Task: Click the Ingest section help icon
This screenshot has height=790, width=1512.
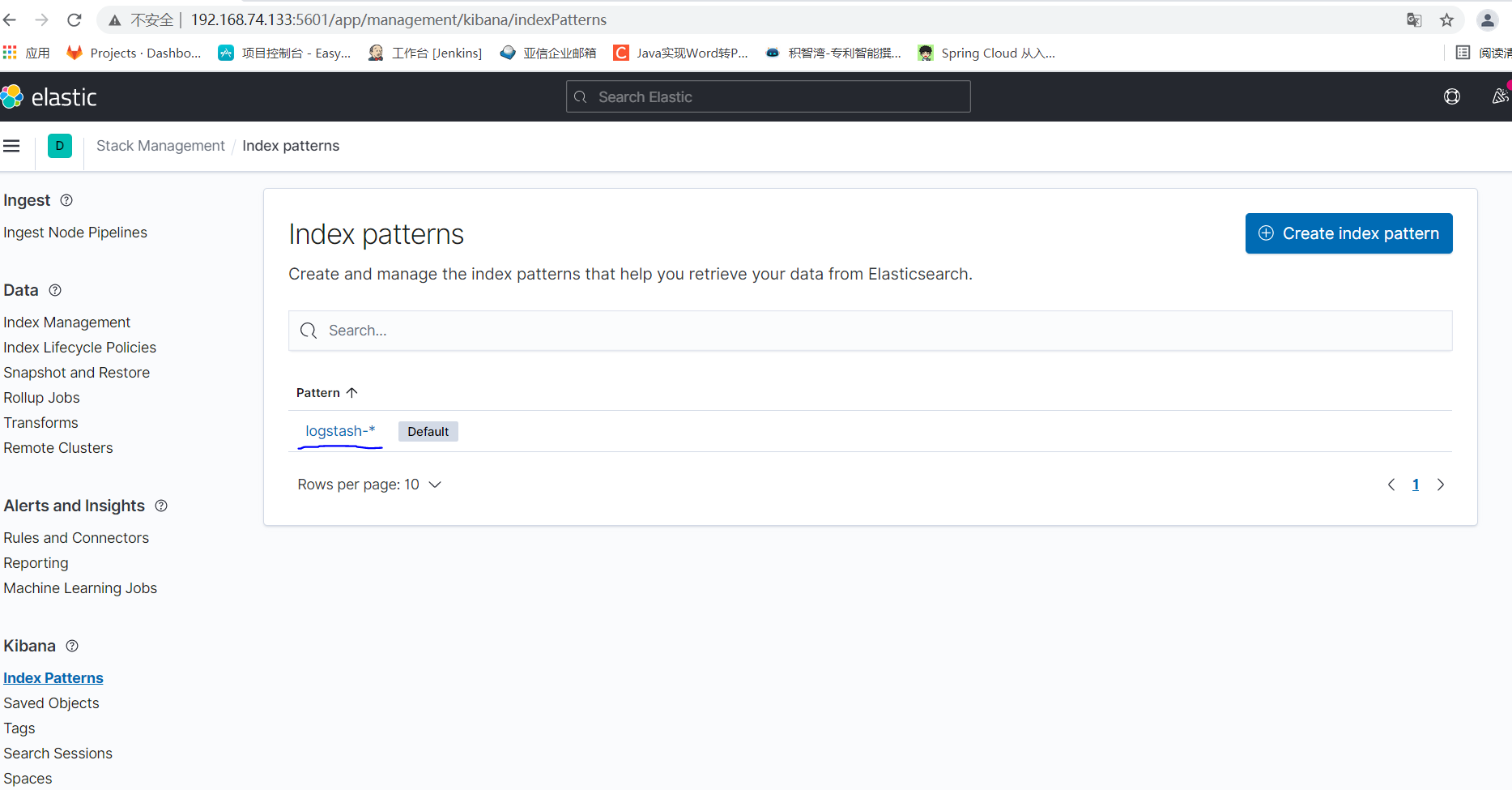Action: tap(66, 200)
